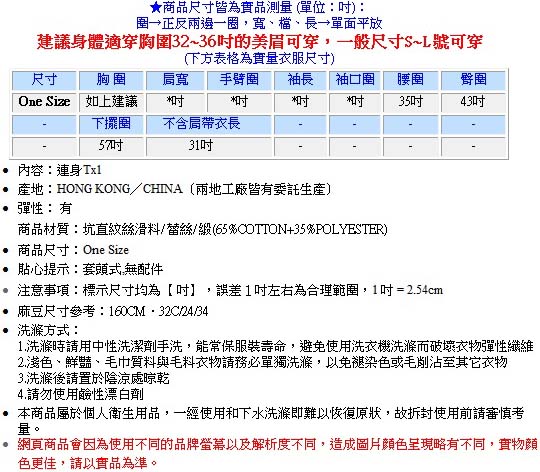Click the blue star icon in the heading
Screen dimensions: 540x472
coord(156,7)
